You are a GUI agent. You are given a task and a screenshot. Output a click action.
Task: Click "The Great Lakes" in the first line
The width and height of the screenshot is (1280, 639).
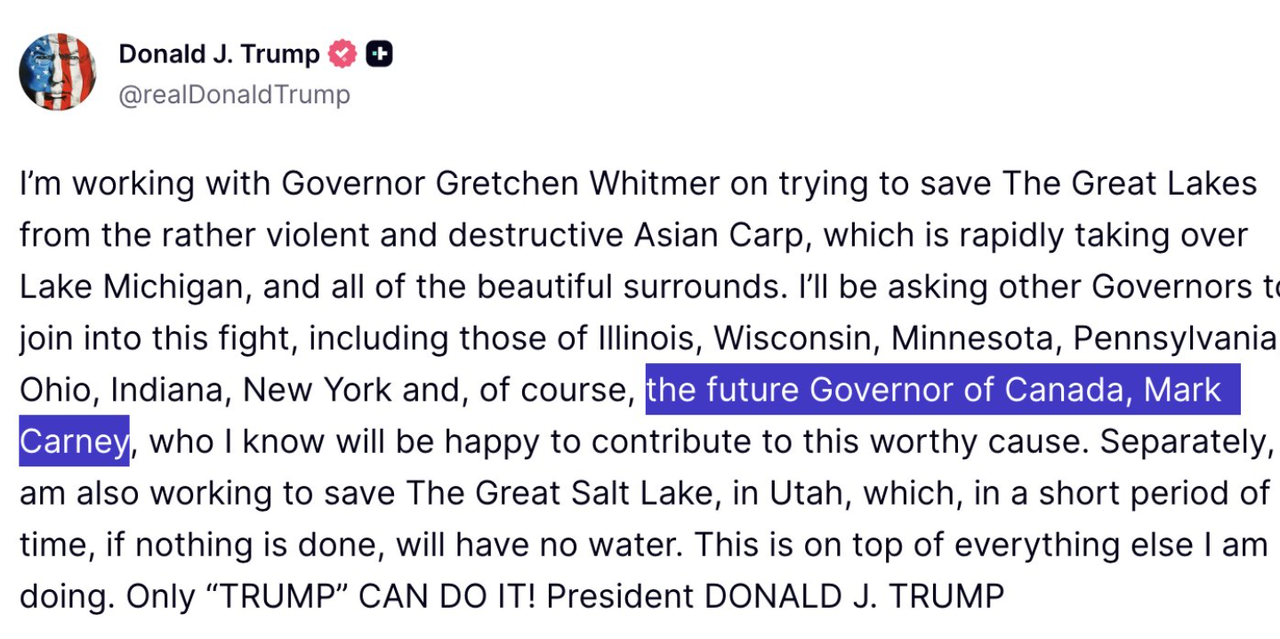(x=1129, y=183)
